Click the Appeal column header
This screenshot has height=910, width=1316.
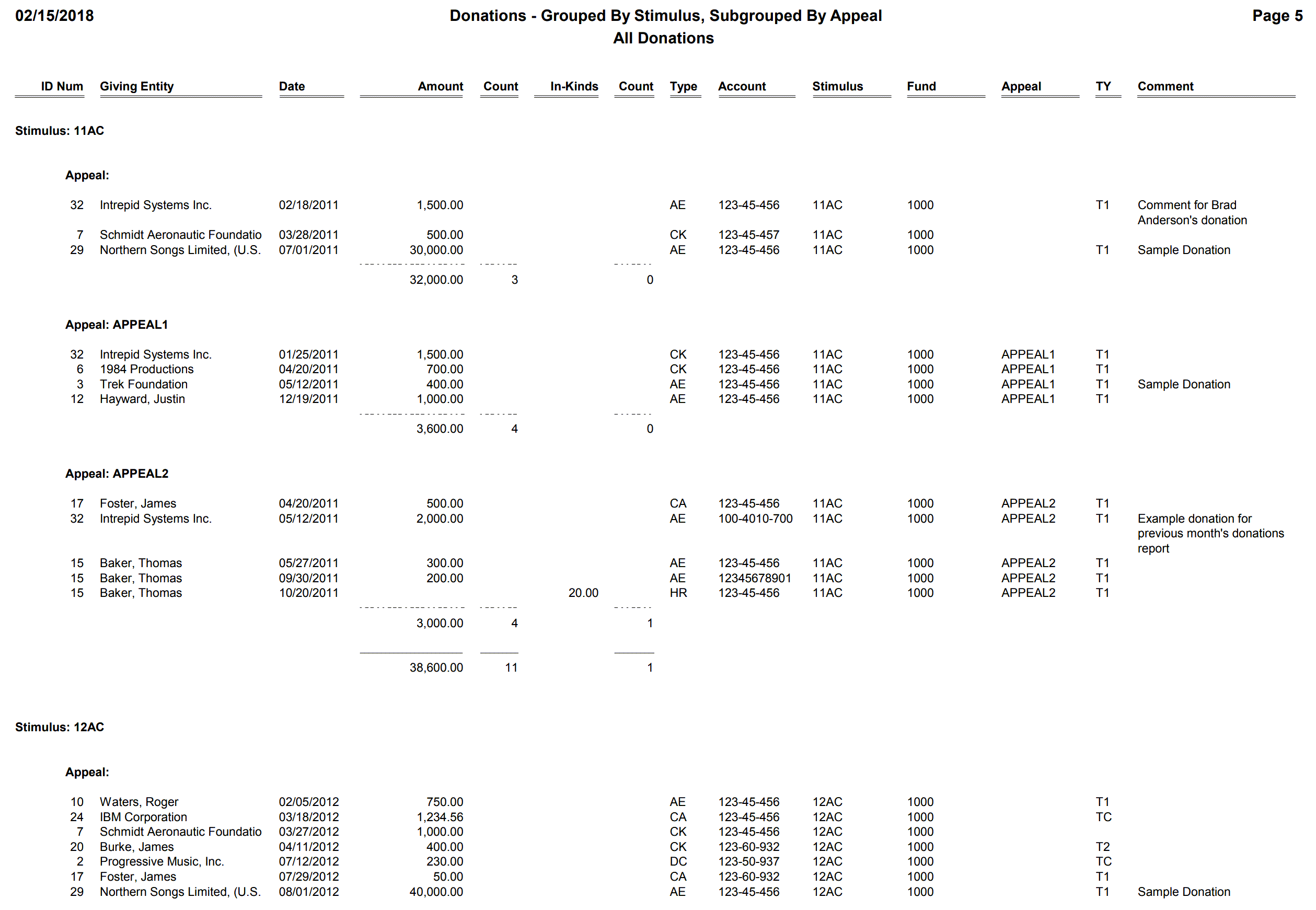pos(1021,86)
